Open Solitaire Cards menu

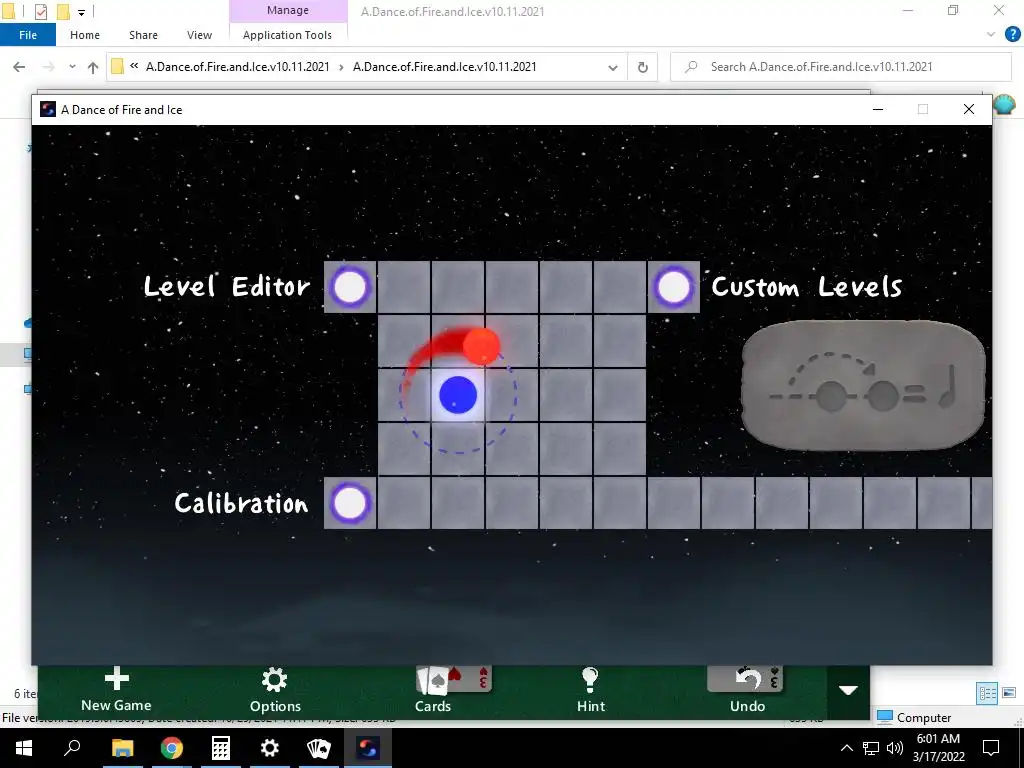click(433, 692)
